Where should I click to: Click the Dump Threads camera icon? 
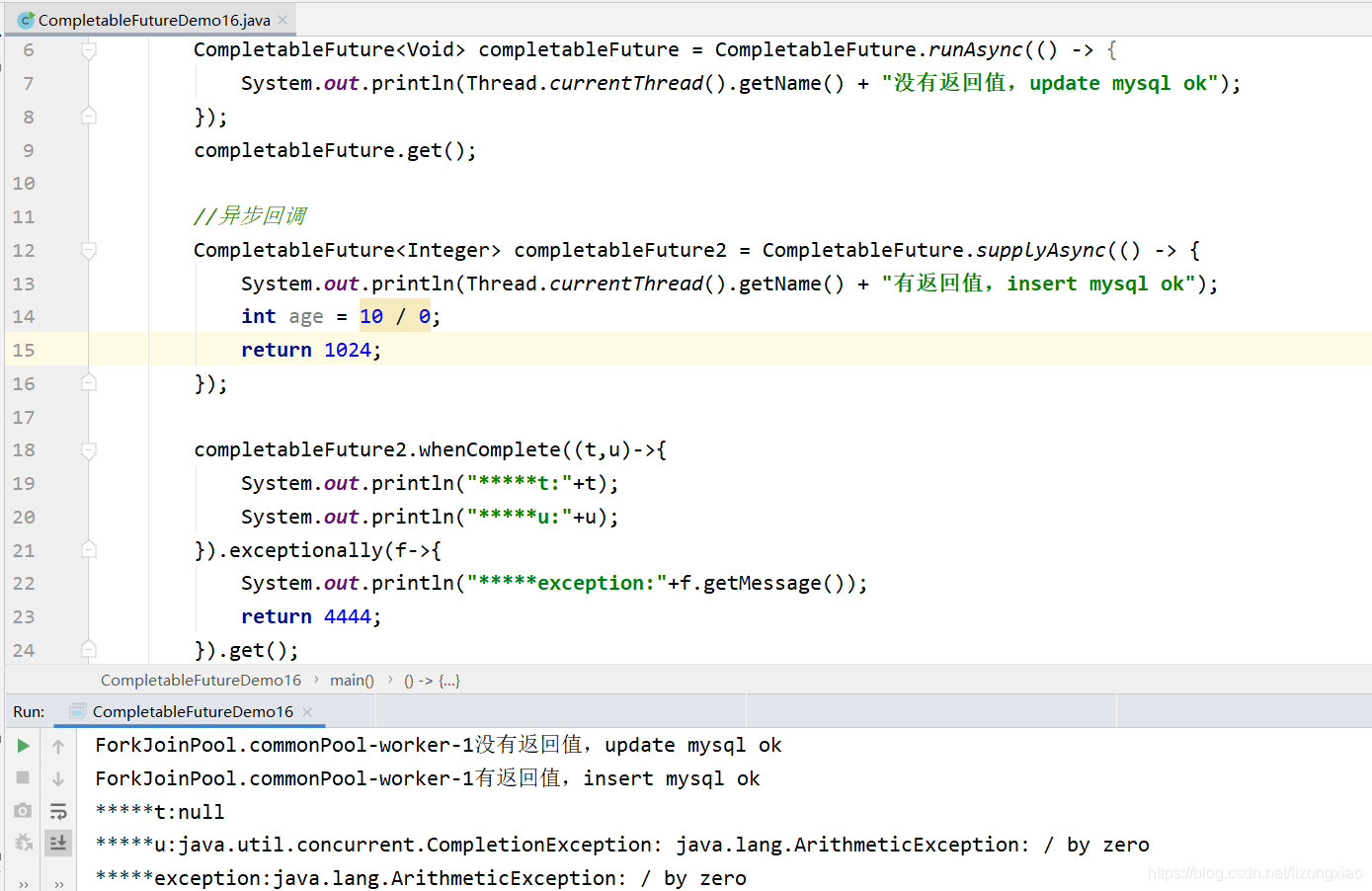click(24, 811)
